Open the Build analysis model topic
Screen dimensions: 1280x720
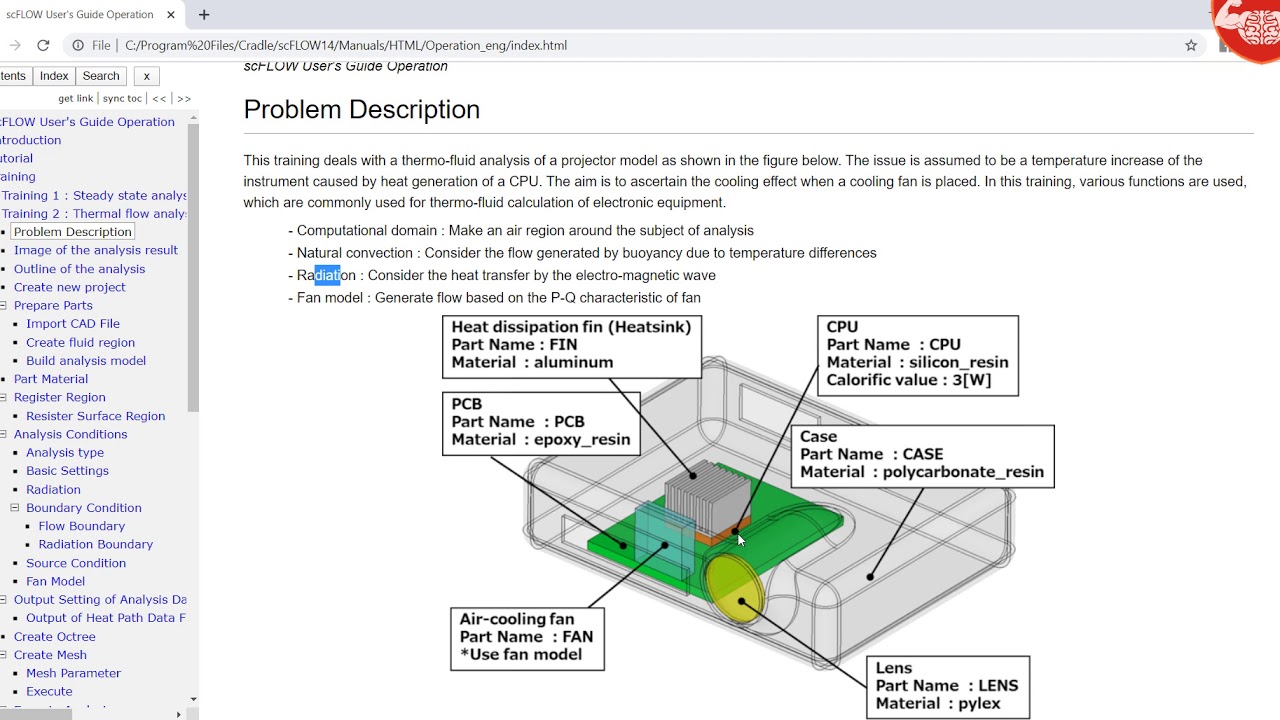86,361
